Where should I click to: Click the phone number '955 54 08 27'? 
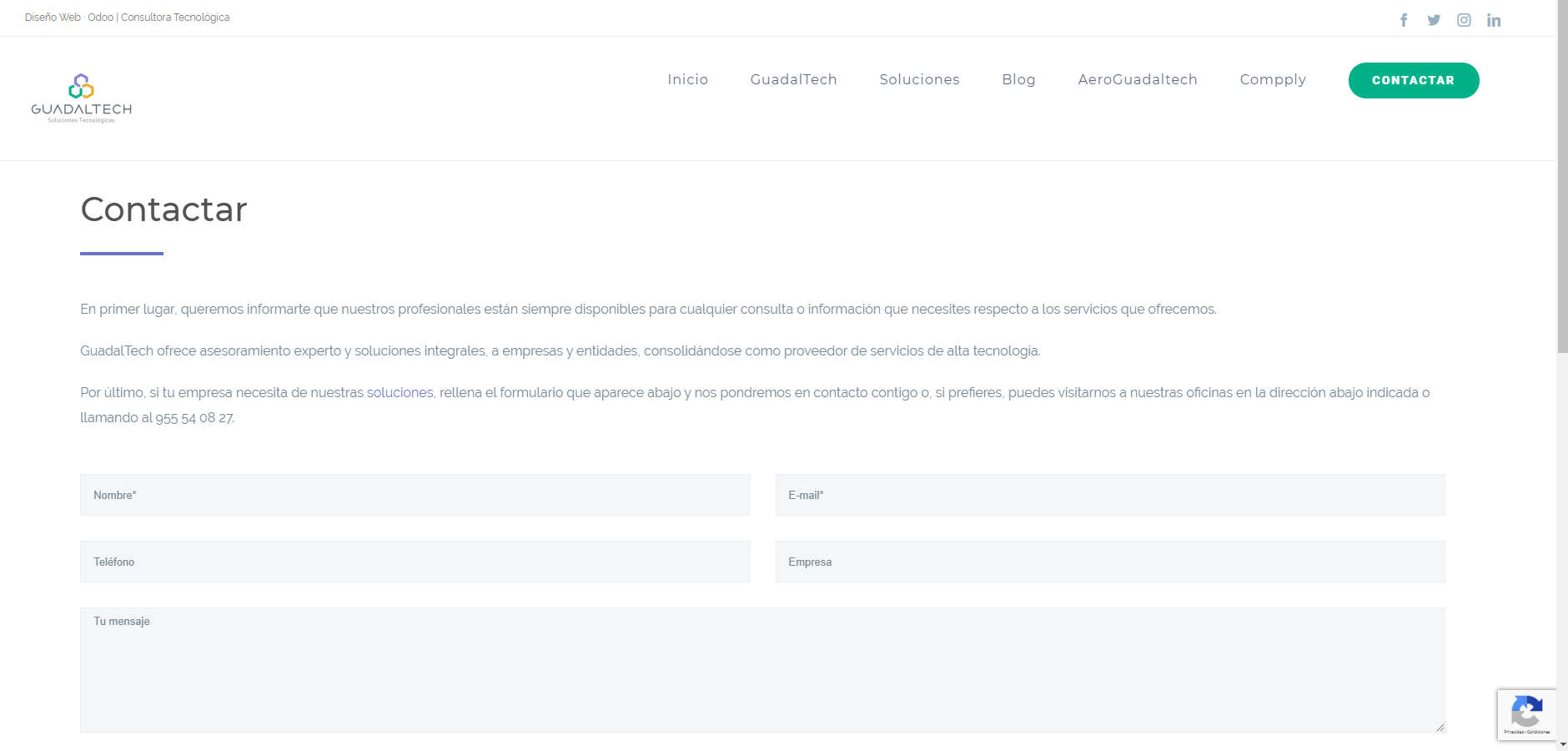(194, 417)
